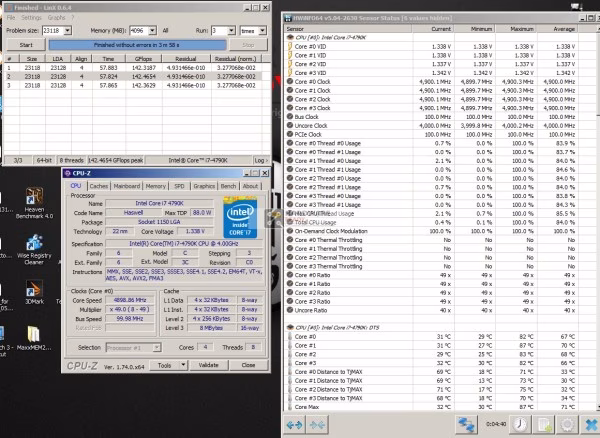
Task: Select LinX result row 1 with 57.883 time
Action: pyautogui.click(x=132, y=68)
